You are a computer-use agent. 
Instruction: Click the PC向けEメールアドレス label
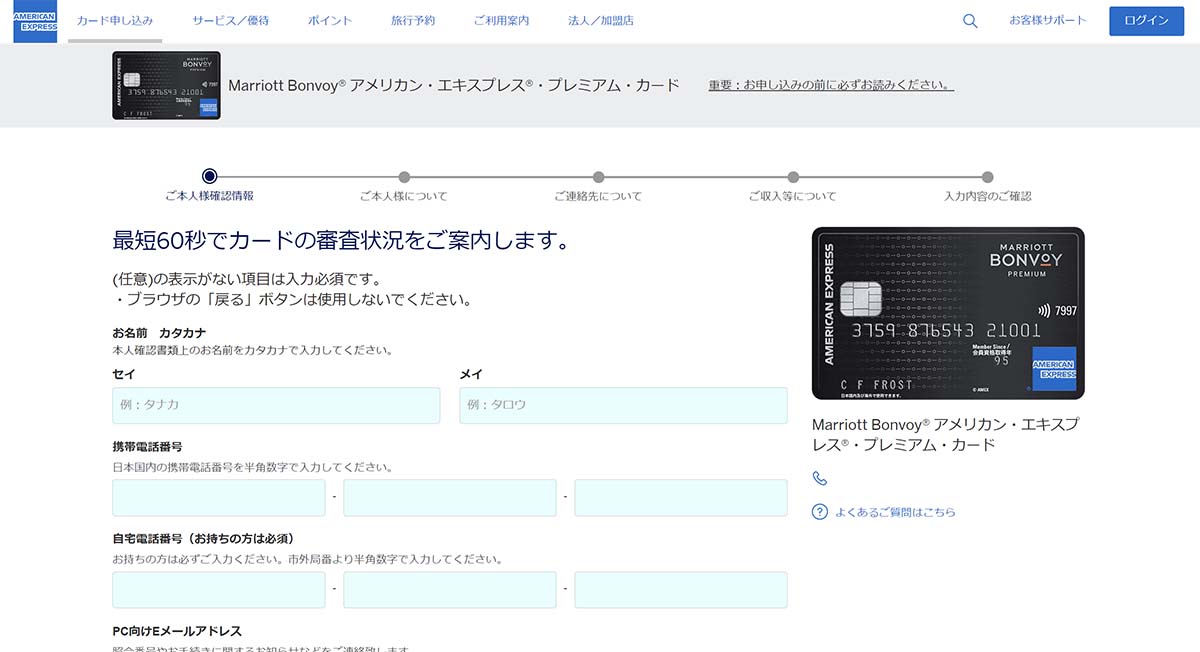tap(177, 631)
